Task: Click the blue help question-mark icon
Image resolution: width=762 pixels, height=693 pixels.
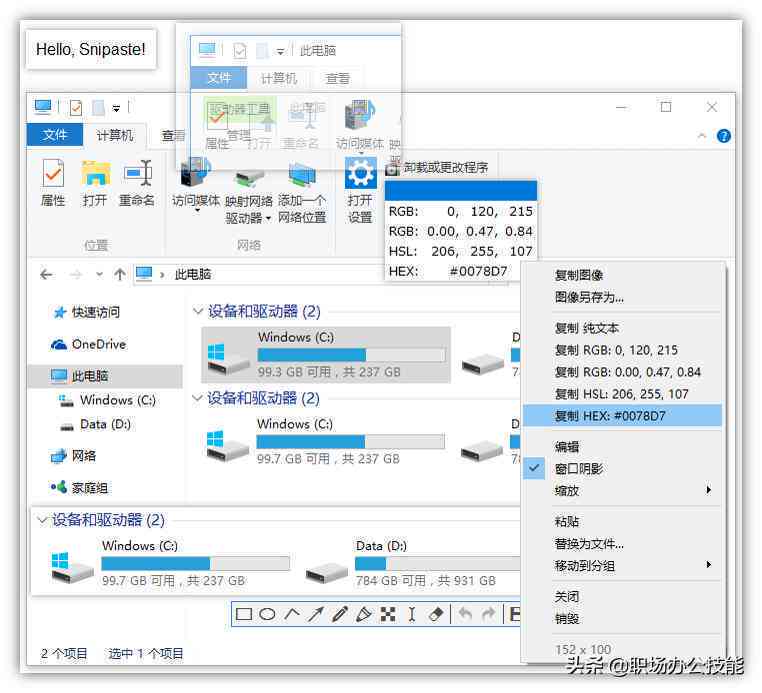Action: [724, 136]
